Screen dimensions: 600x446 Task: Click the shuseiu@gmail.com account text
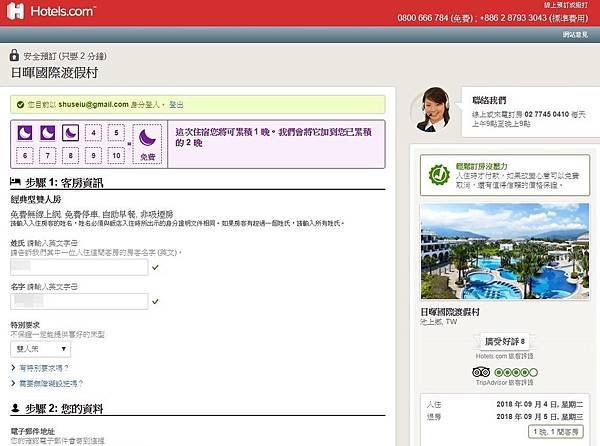coord(93,104)
